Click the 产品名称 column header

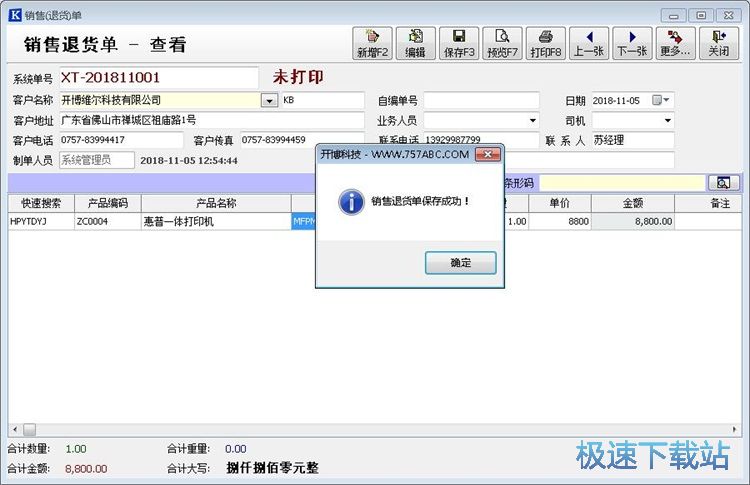tap(216, 203)
